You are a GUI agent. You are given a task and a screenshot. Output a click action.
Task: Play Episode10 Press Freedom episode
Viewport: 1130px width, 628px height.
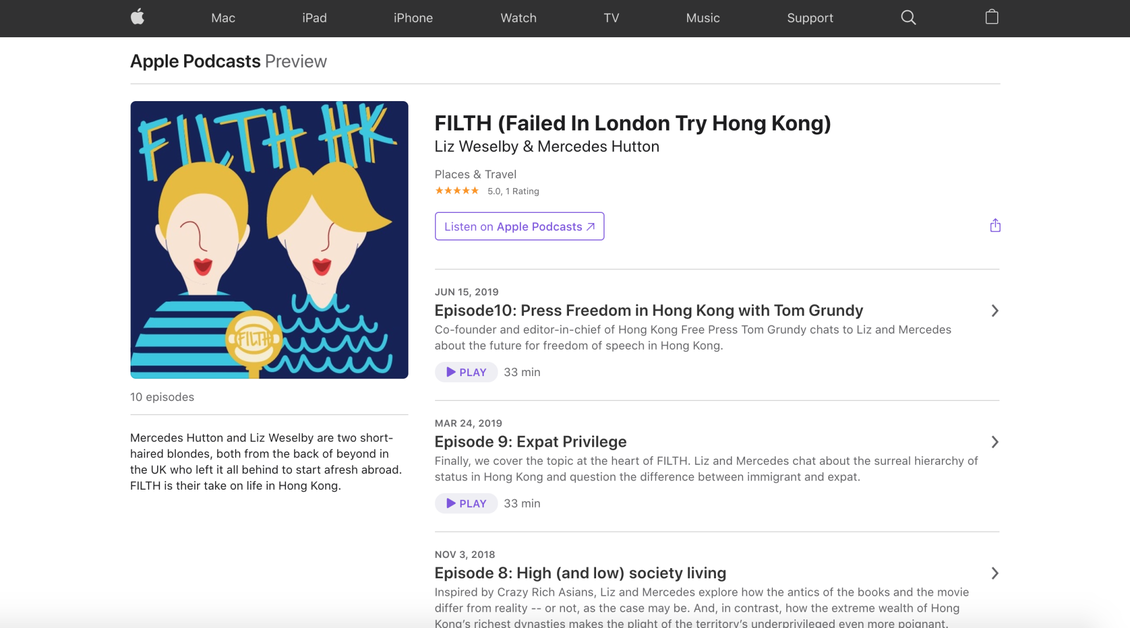tap(466, 372)
